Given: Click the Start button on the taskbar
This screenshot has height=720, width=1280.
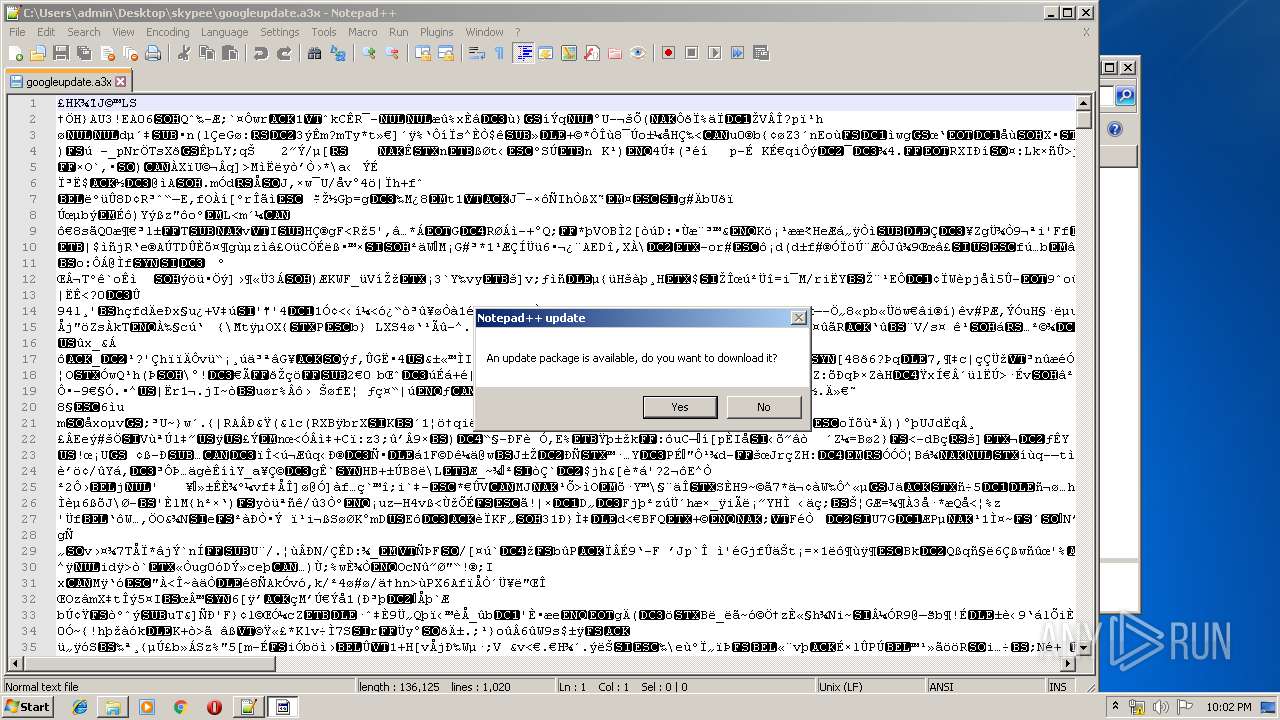Looking at the screenshot, I should [27, 707].
